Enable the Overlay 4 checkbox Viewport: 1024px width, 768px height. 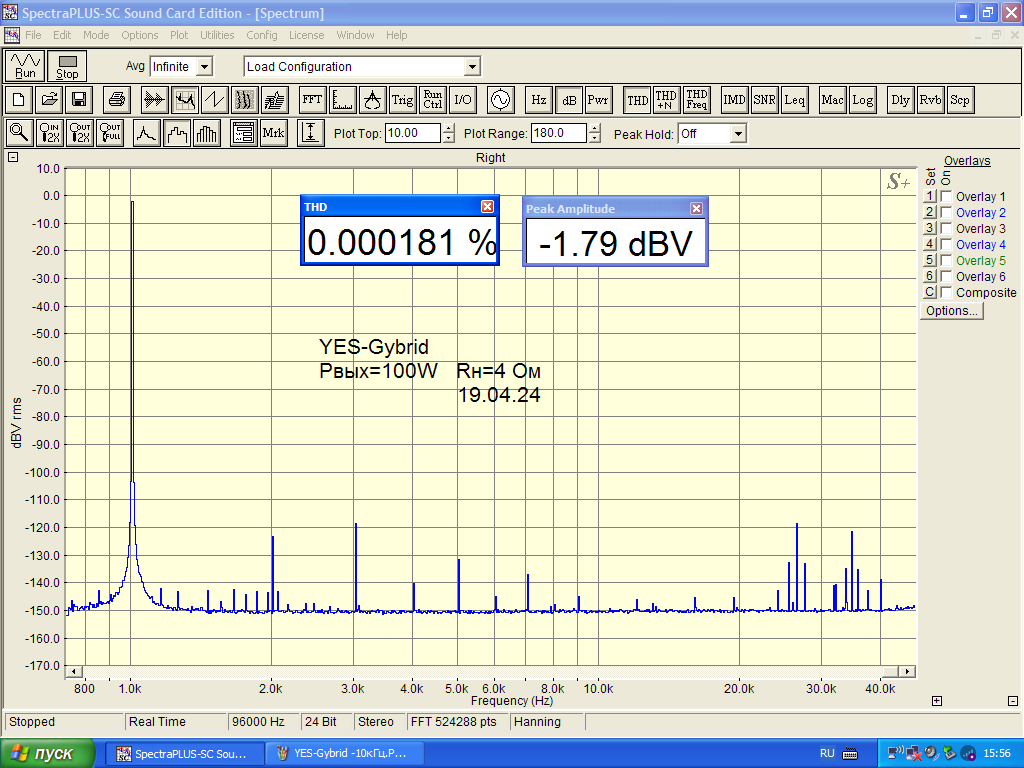(946, 244)
